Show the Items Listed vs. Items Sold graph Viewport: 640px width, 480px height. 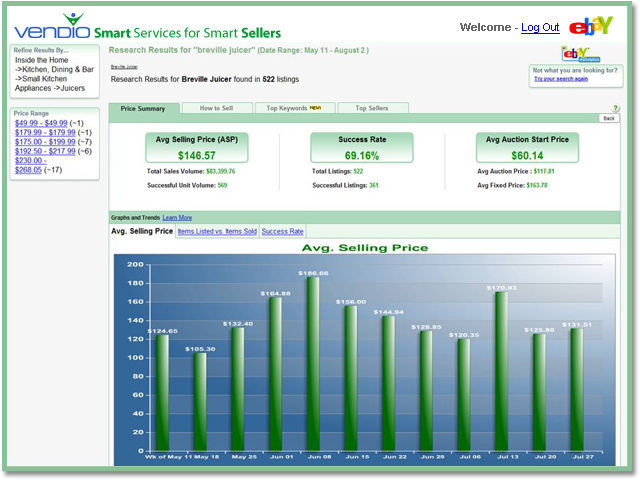click(217, 231)
